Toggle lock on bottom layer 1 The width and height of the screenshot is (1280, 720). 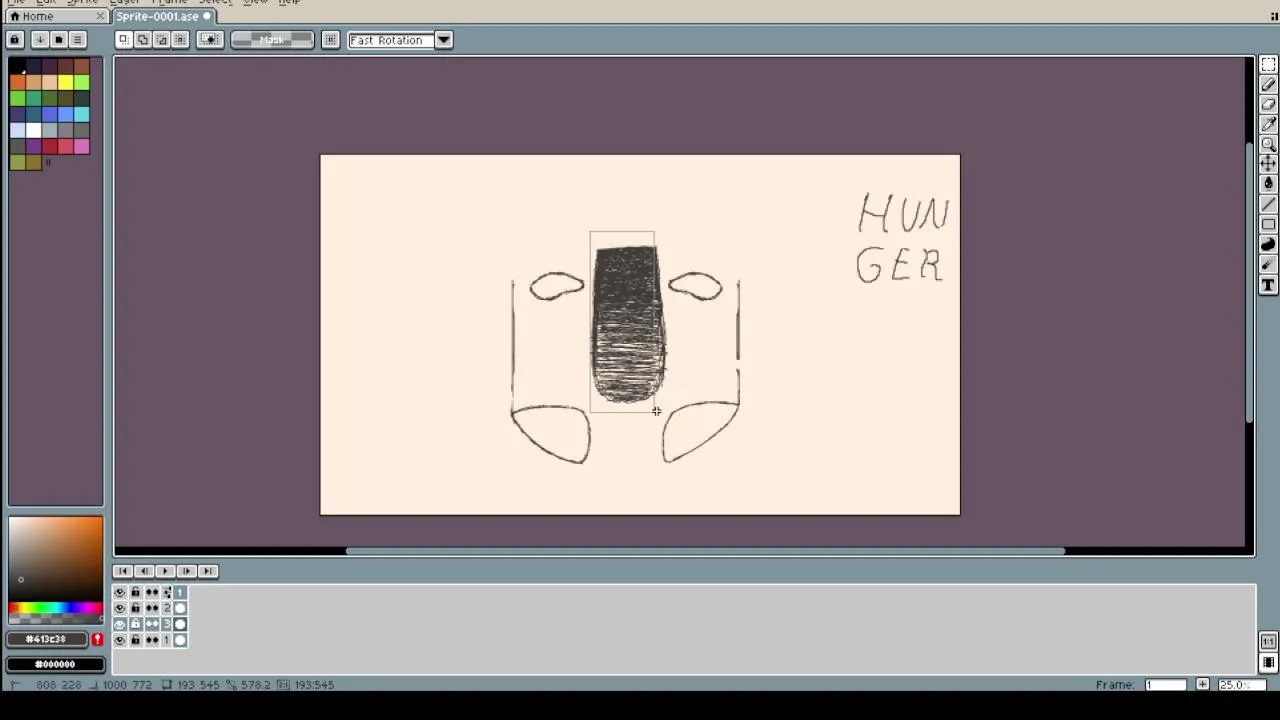[x=135, y=640]
